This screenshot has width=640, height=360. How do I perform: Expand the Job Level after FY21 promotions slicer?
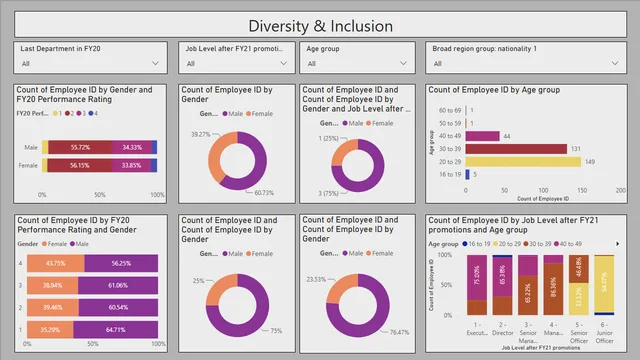pos(237,63)
